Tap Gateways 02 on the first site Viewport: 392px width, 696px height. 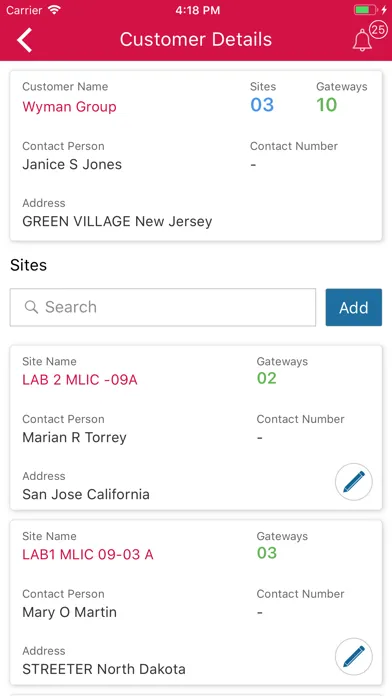point(267,378)
